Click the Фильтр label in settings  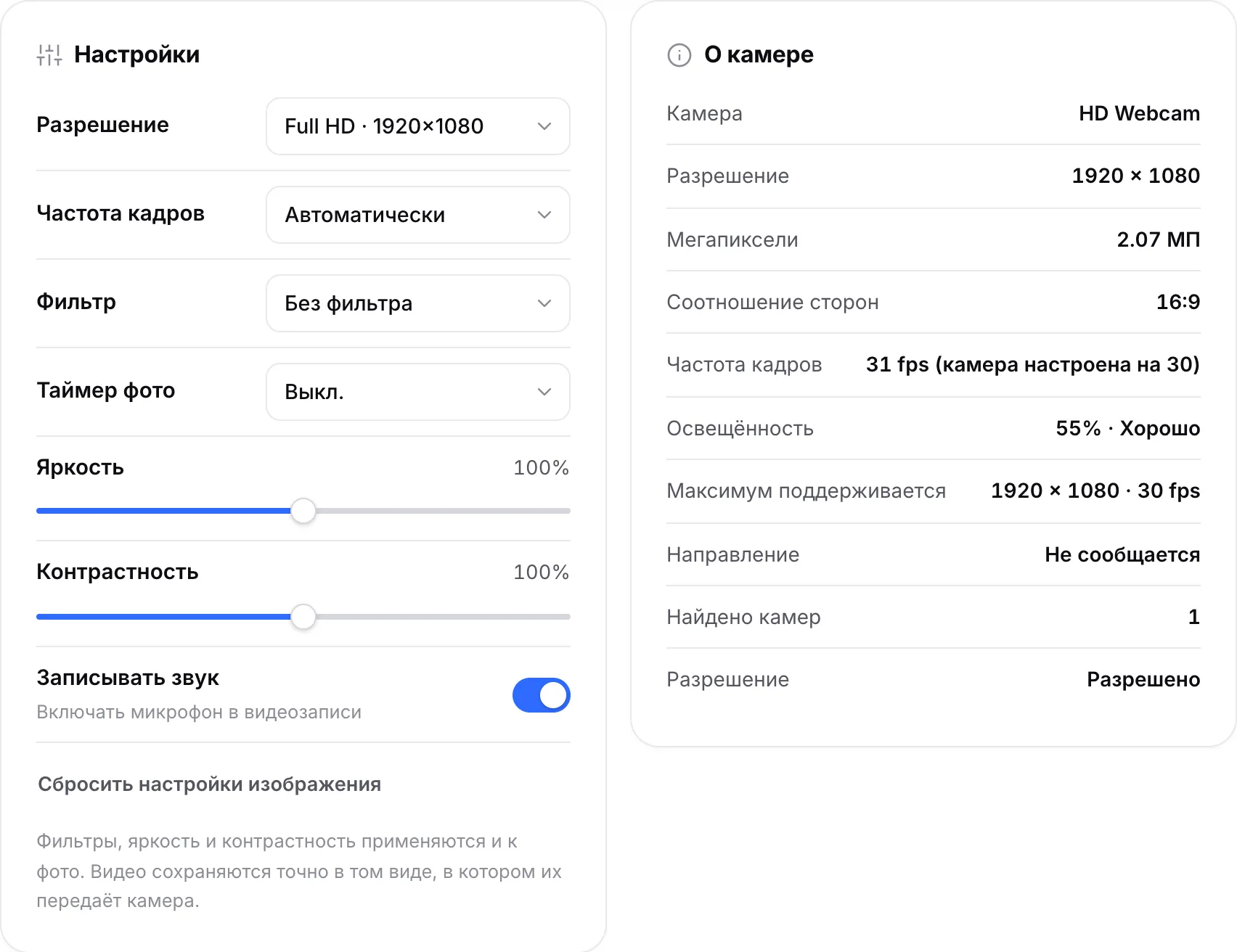click(x=76, y=302)
